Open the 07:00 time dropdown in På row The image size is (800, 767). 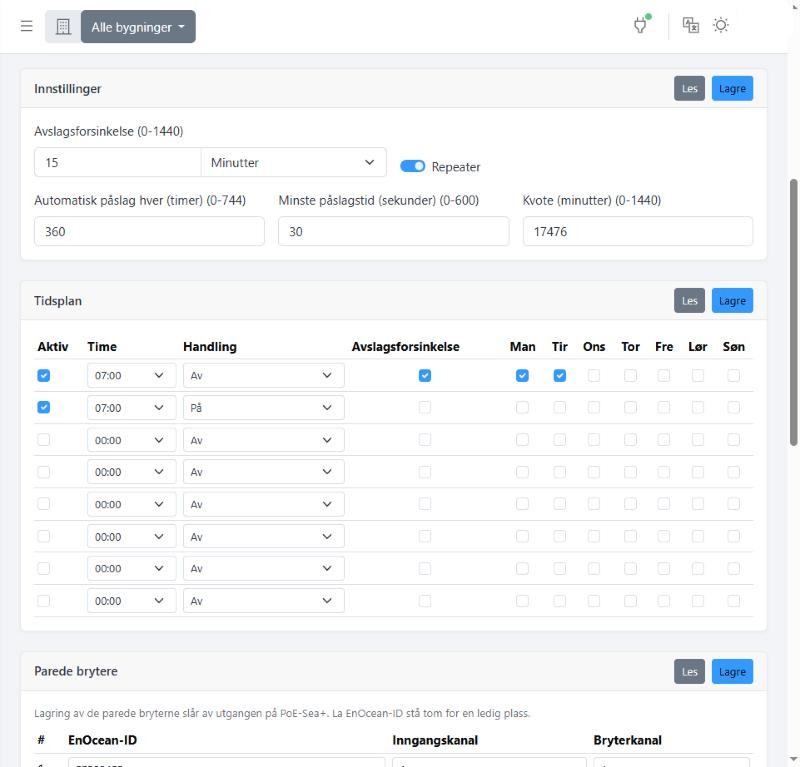[x=132, y=407]
